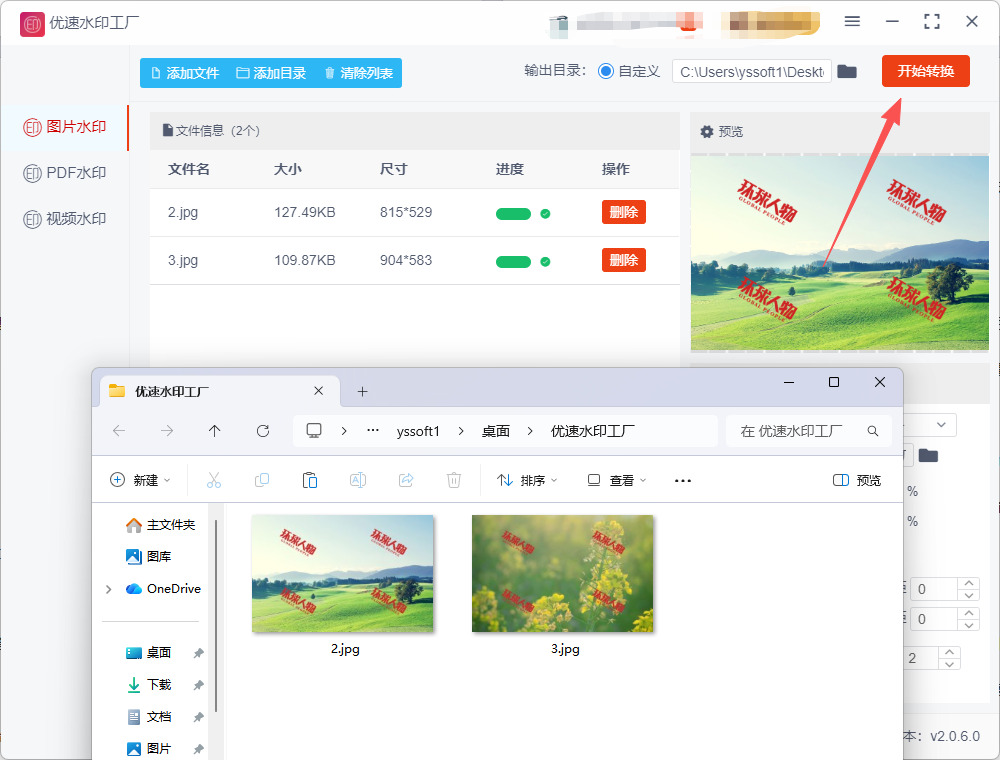Select the 2.jpg thumbnail in Explorer
Image resolution: width=1000 pixels, height=760 pixels.
point(343,574)
